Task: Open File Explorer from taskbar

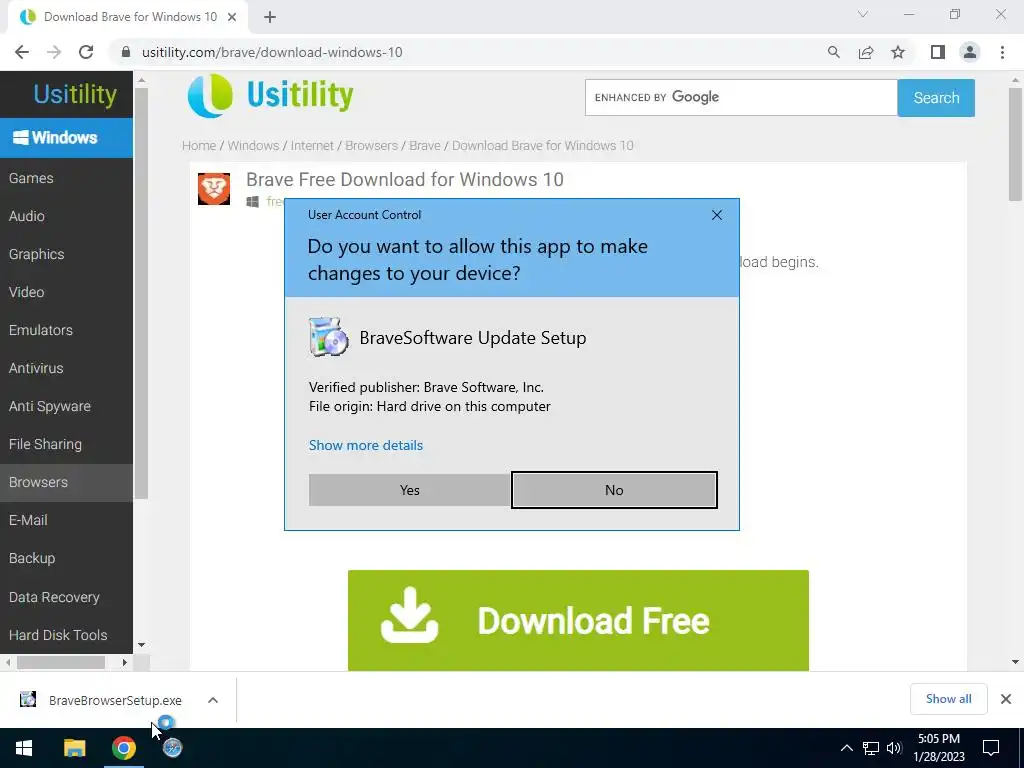Action: [x=74, y=748]
